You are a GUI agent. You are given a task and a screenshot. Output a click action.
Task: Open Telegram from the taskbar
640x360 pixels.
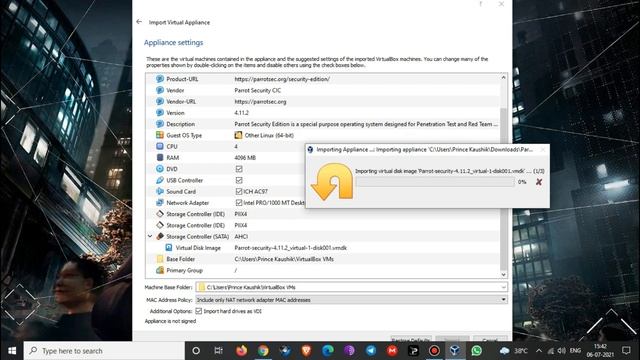(x=371, y=351)
